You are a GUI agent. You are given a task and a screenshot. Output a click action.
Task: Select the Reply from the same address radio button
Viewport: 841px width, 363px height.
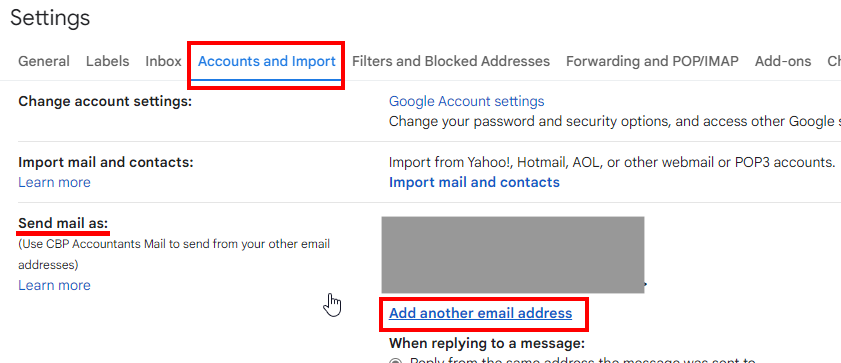pyautogui.click(x=396, y=361)
